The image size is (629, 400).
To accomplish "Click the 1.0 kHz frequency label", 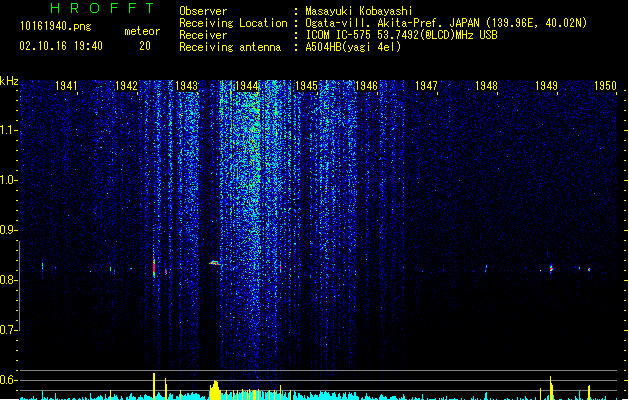I will pyautogui.click(x=8, y=180).
